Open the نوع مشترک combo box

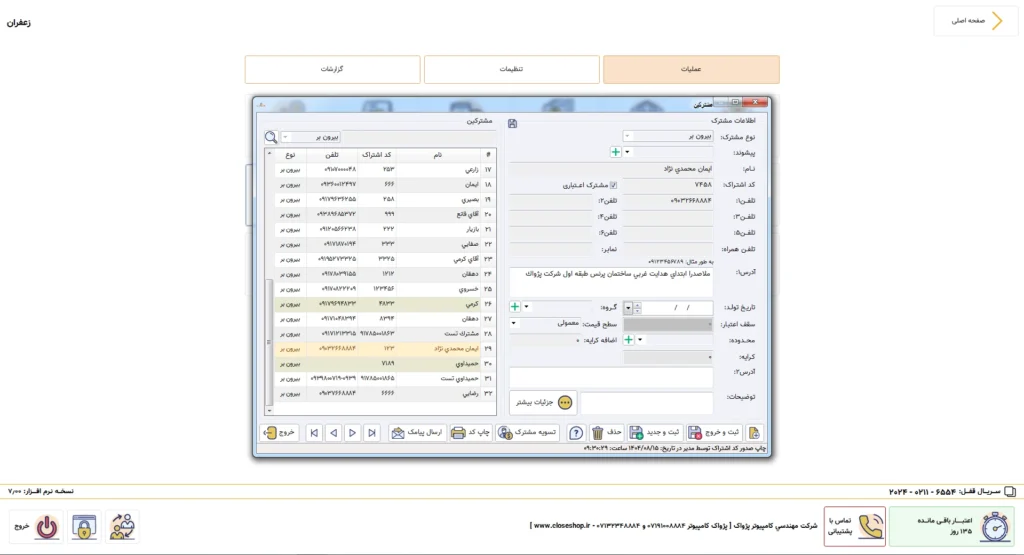(667, 136)
